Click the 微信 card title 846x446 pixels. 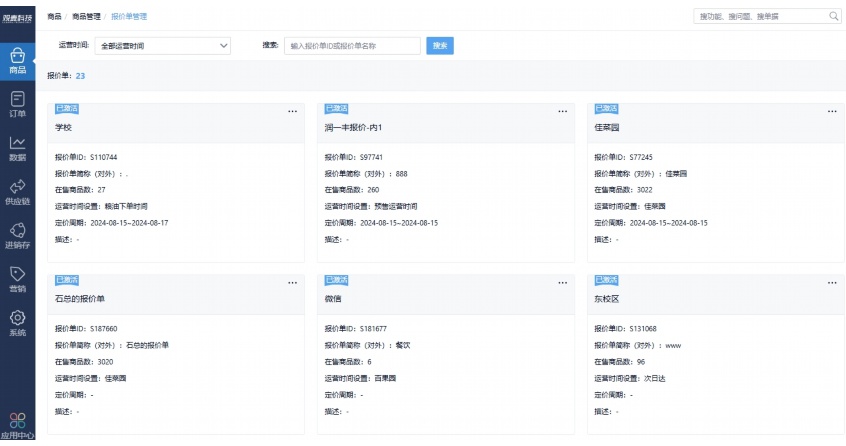click(x=333, y=299)
